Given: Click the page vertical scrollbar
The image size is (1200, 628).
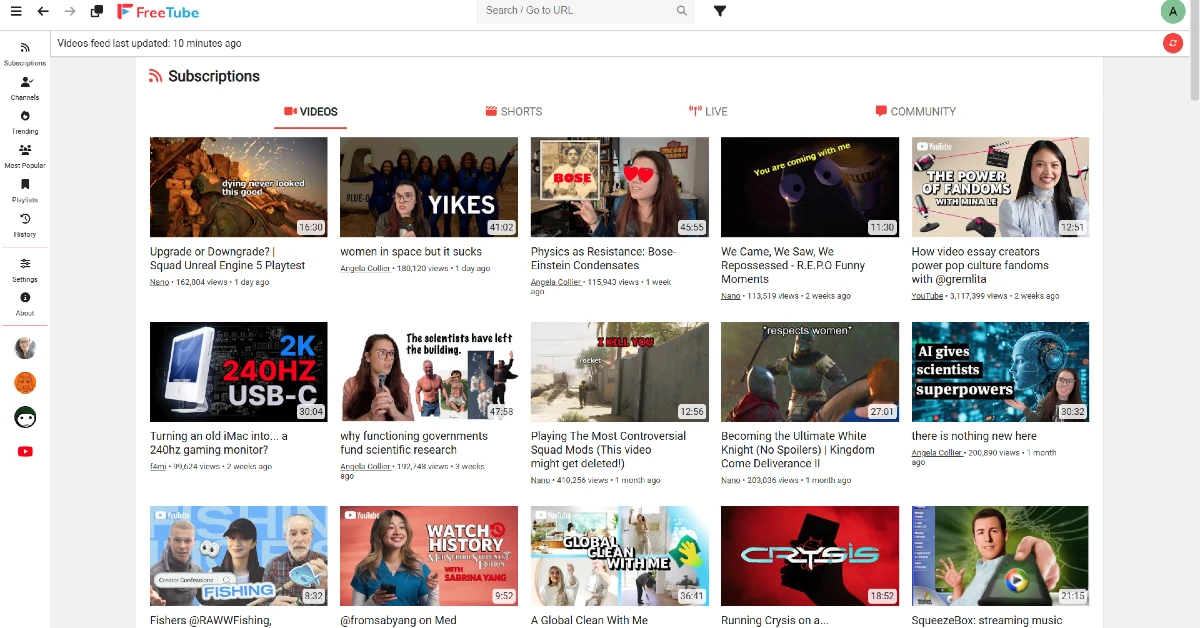Looking at the screenshot, I should tap(1194, 50).
